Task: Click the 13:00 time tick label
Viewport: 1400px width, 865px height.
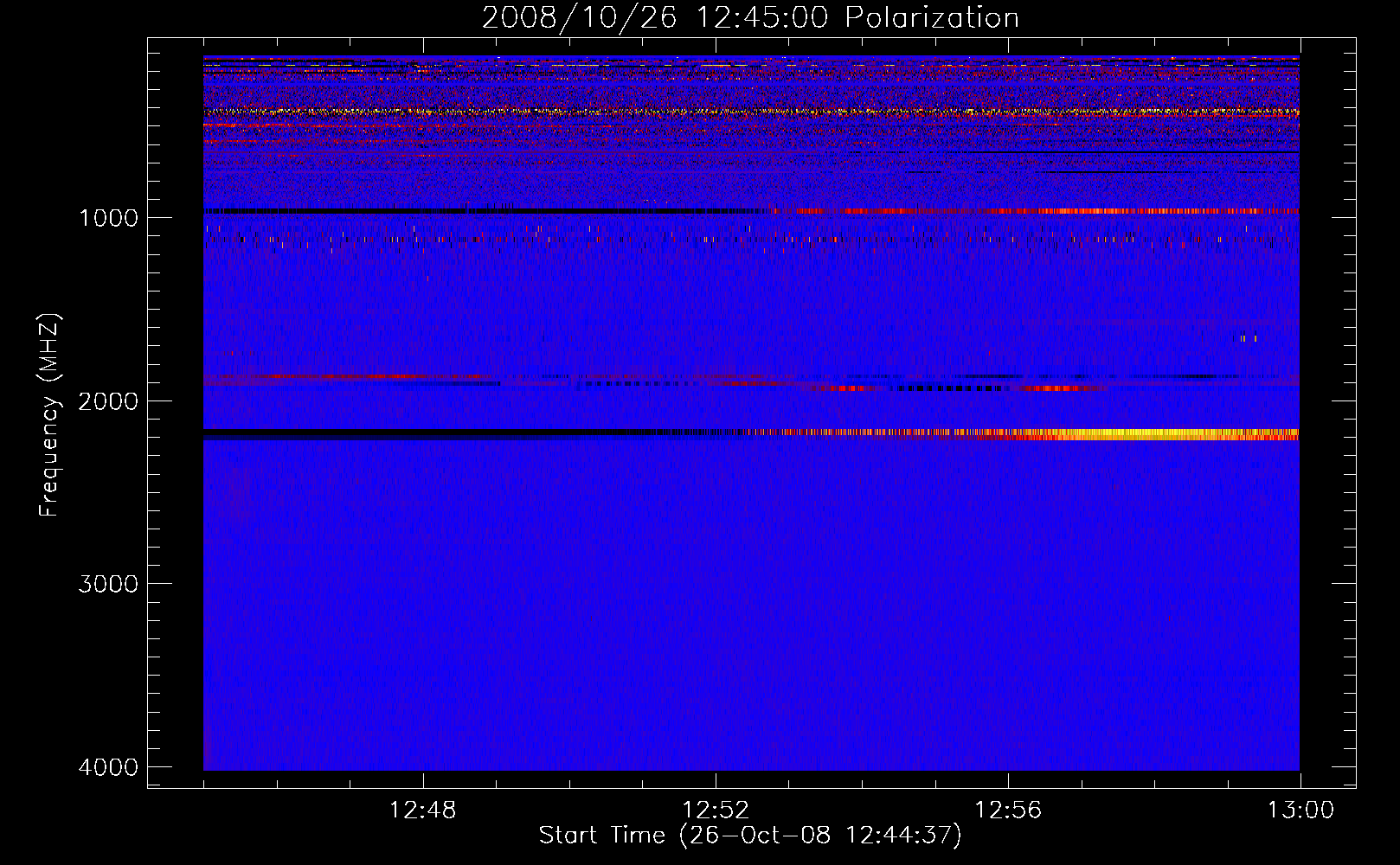Action: tap(1300, 811)
